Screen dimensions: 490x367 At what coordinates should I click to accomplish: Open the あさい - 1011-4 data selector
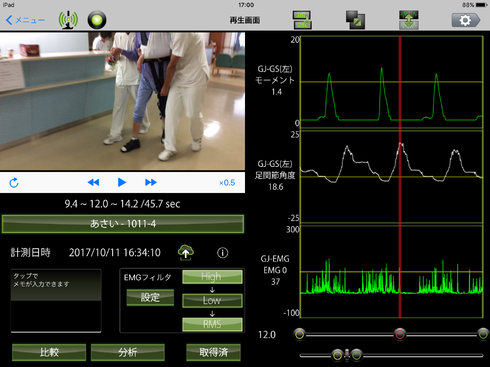(x=123, y=224)
